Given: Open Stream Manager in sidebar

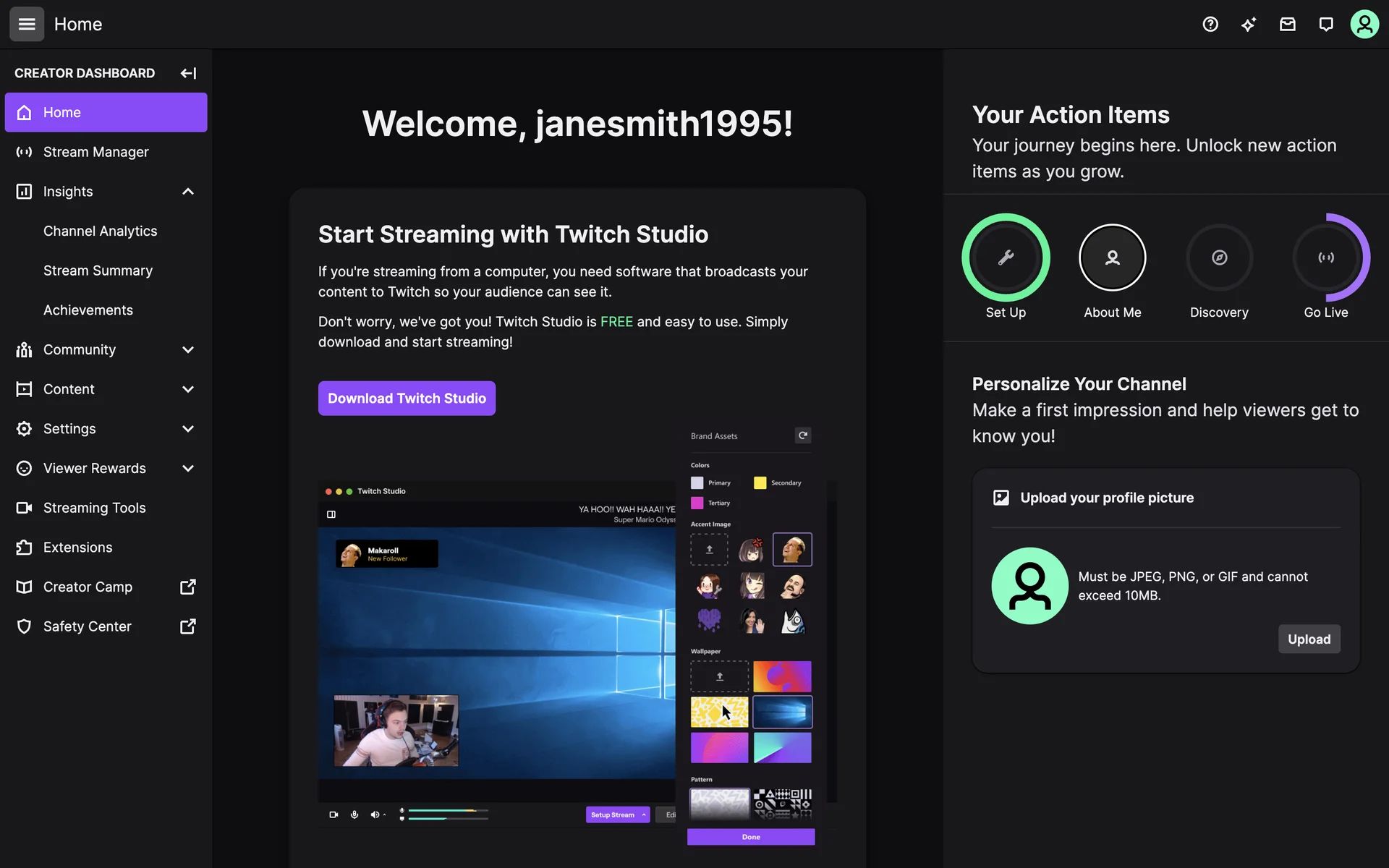Looking at the screenshot, I should (95, 152).
